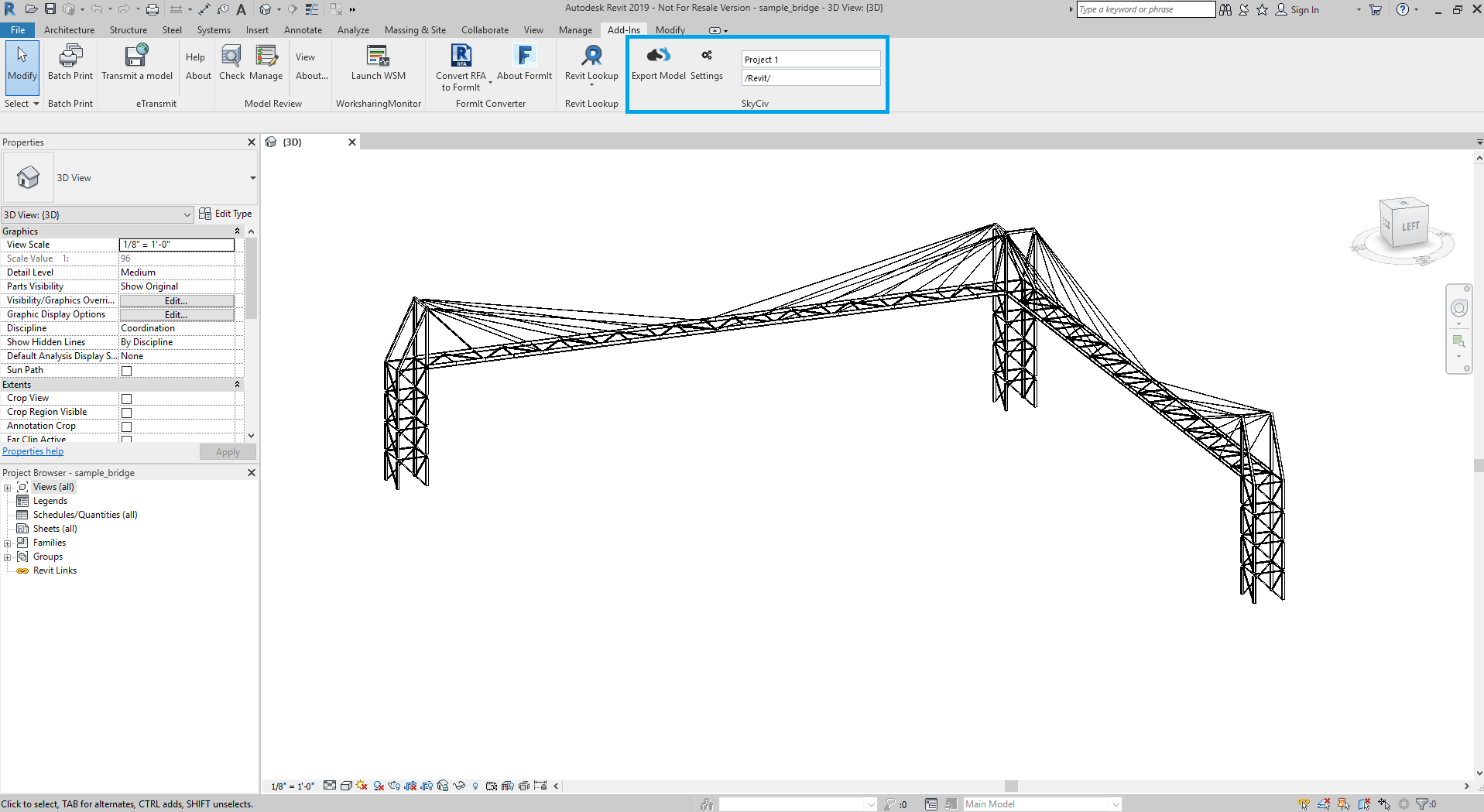Open the 3D View type selector dropdown
The height and width of the screenshot is (812, 1484).
[252, 178]
